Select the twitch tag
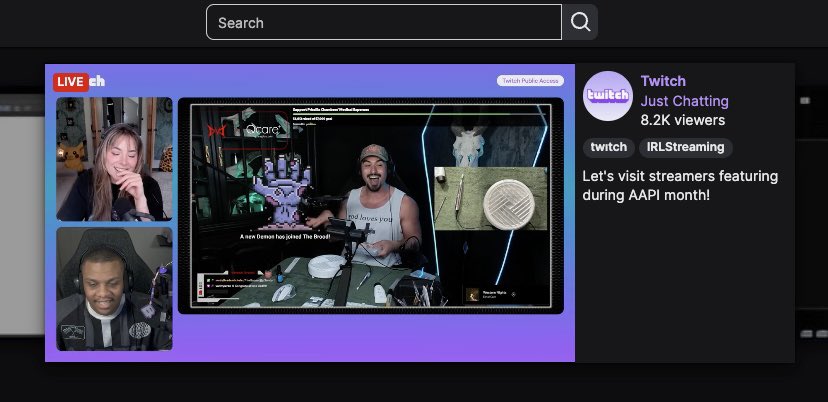The width and height of the screenshot is (828, 402). pyautogui.click(x=608, y=147)
